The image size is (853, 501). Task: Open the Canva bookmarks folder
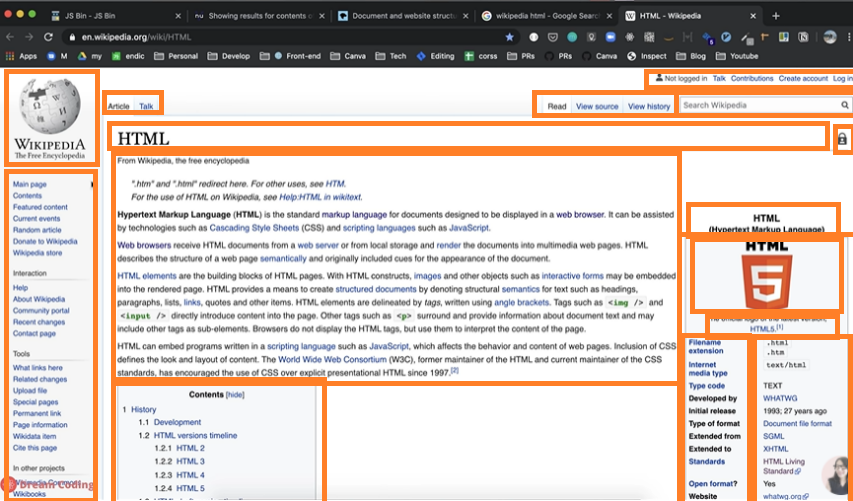(x=348, y=56)
